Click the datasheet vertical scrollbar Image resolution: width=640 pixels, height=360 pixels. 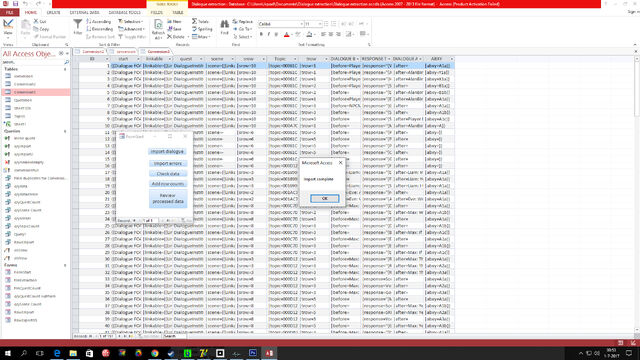[637, 194]
